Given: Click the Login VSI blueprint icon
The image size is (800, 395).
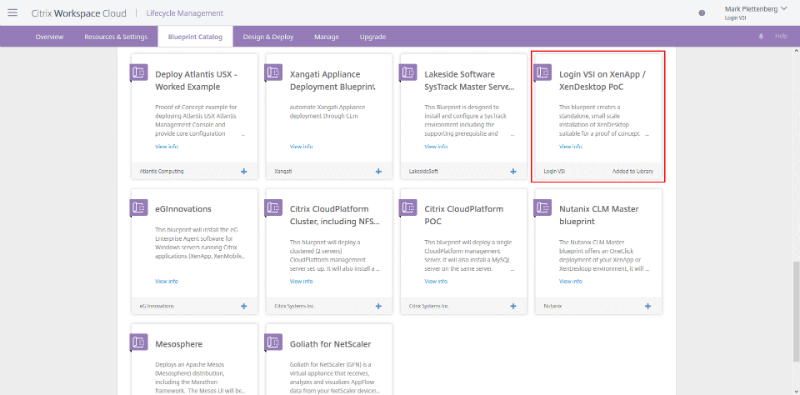Looking at the screenshot, I should click(x=543, y=72).
